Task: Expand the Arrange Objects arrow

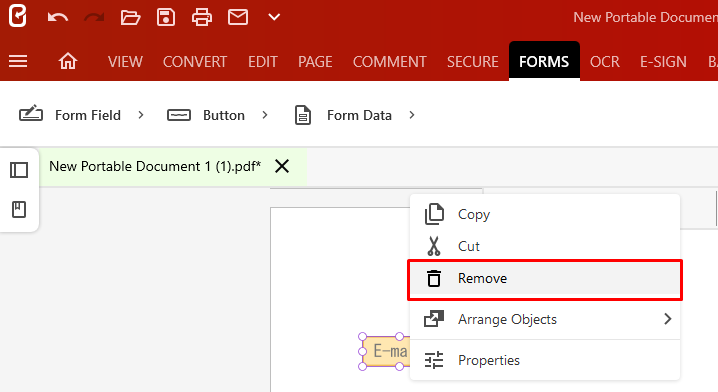Action: [668, 319]
